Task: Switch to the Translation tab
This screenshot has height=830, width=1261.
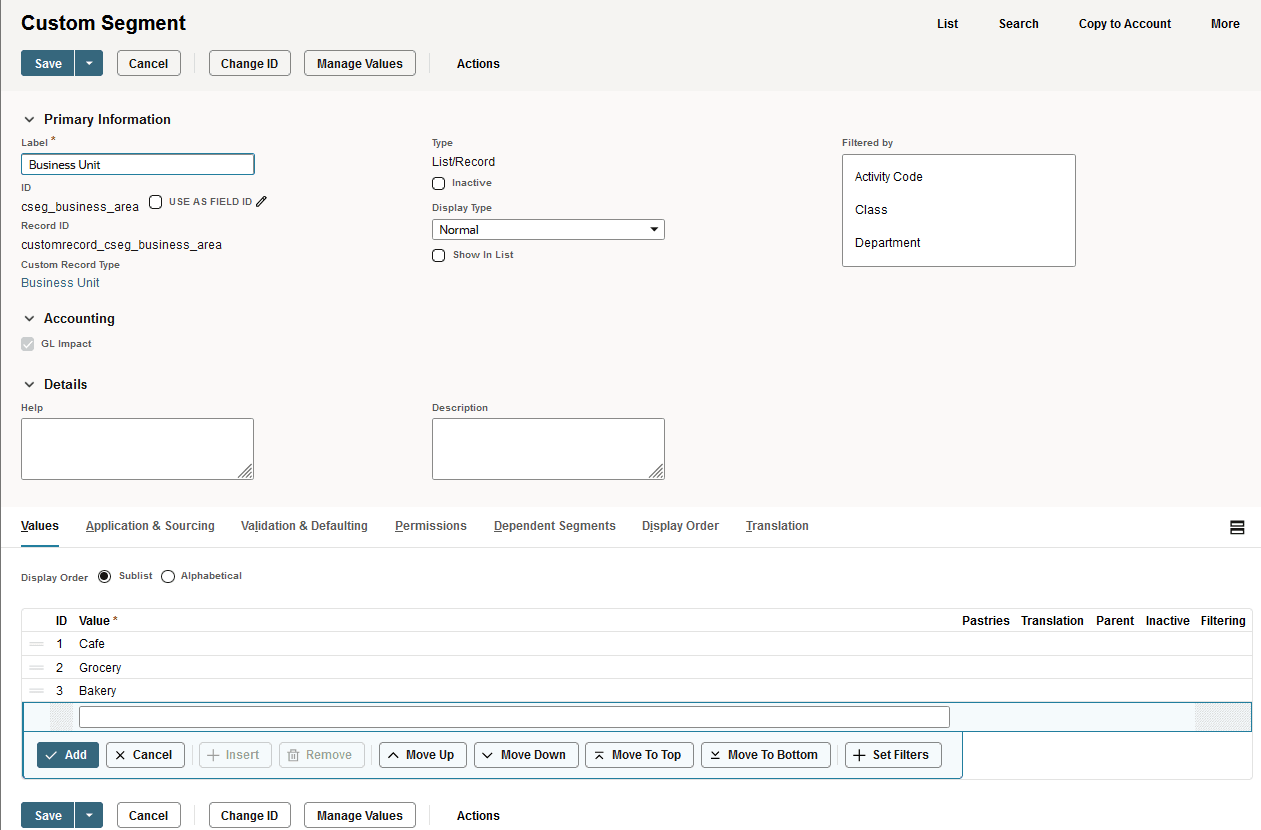Action: point(777,526)
